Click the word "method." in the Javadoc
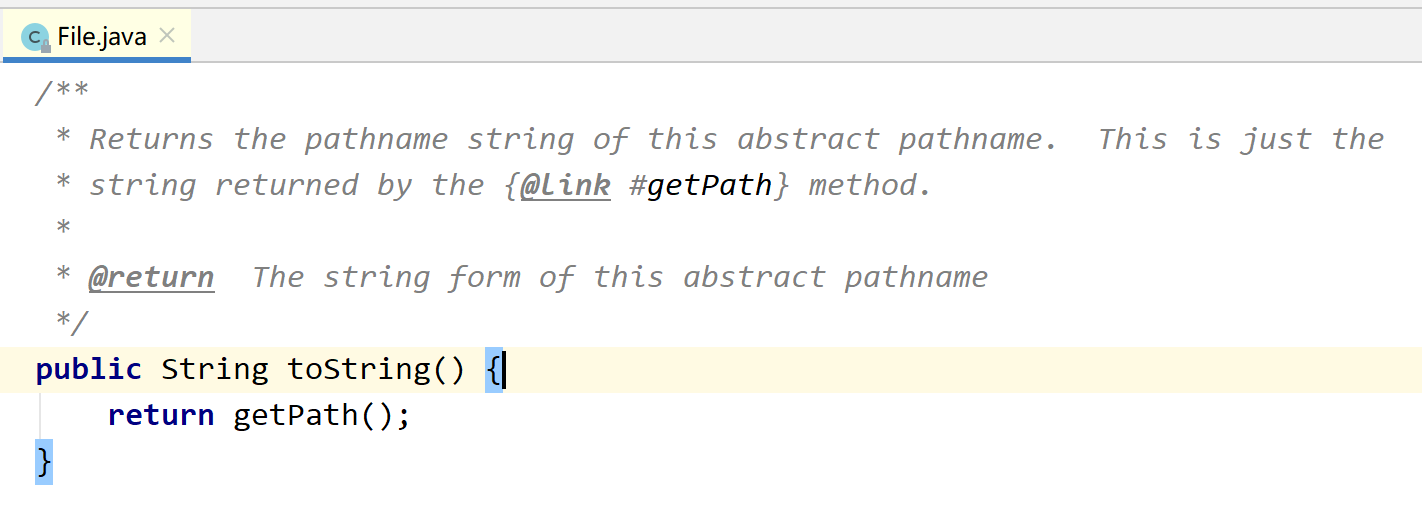Viewport: 1422px width, 513px height. click(870, 185)
